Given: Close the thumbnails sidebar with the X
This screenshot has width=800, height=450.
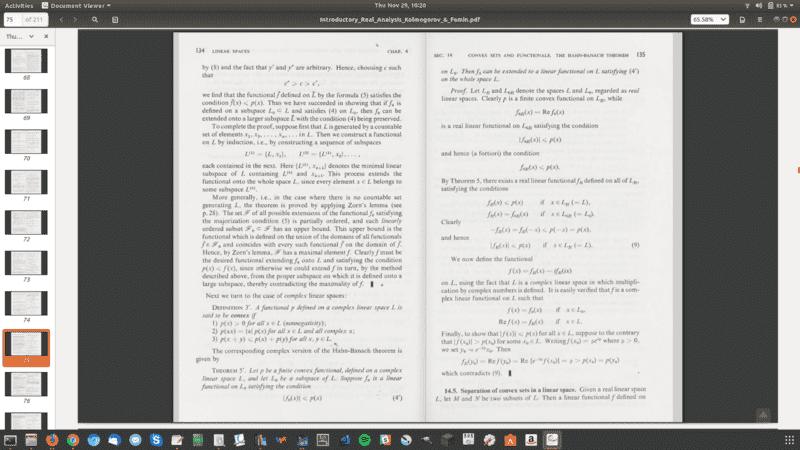Looking at the screenshot, I should tap(46, 37).
